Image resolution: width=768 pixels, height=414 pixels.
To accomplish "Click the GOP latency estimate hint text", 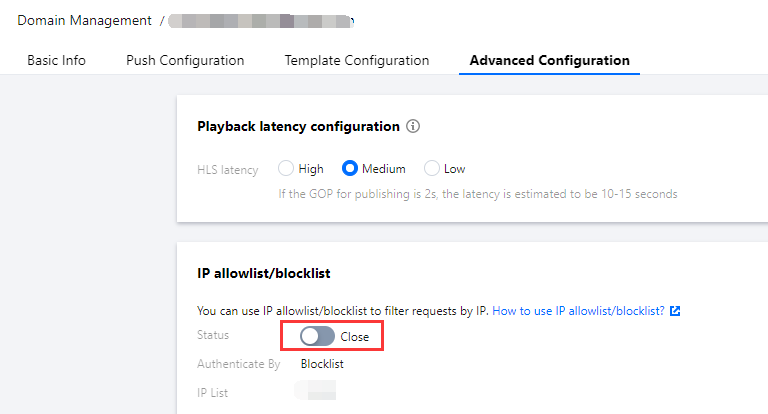I will [x=478, y=193].
